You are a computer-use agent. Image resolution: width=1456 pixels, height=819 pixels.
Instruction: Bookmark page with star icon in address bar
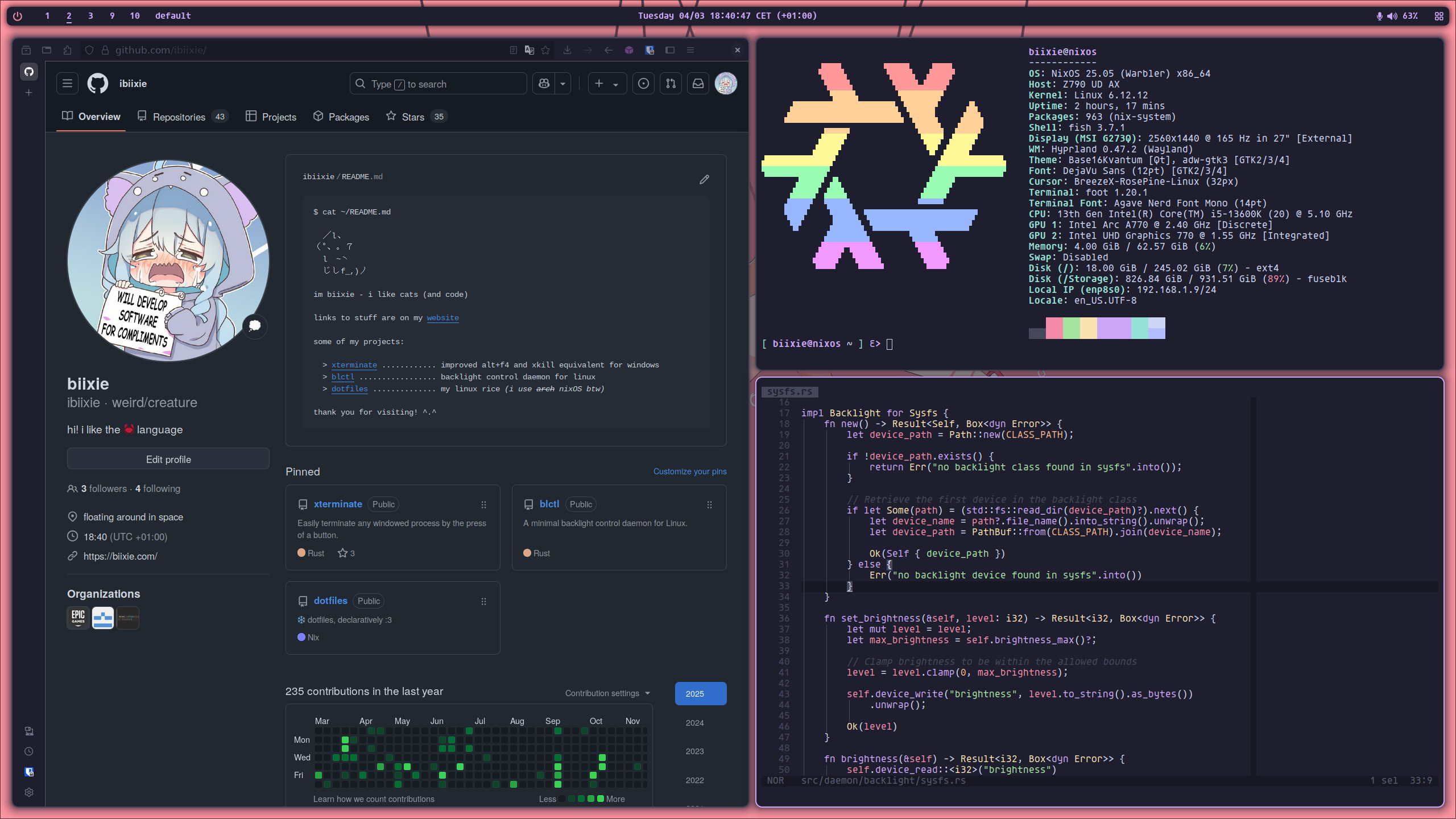coord(545,50)
